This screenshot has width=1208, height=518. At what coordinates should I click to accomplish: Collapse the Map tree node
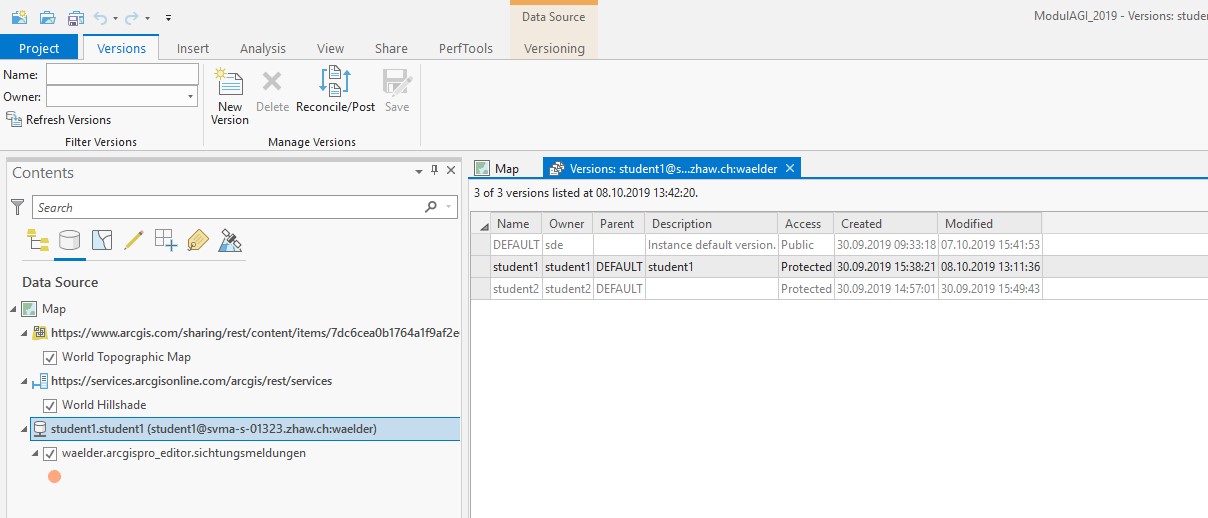pyautogui.click(x=13, y=309)
